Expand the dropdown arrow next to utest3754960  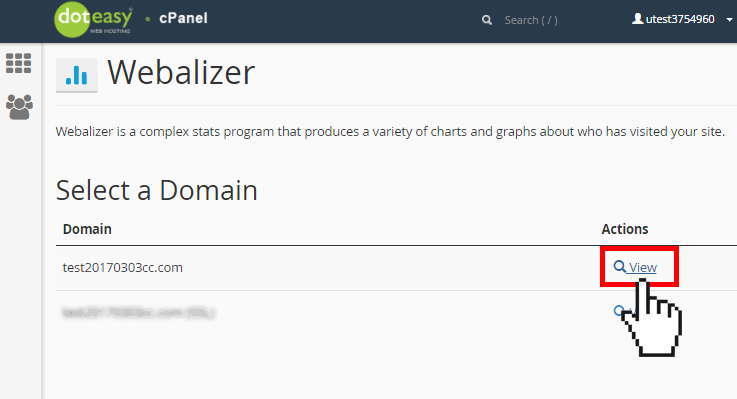click(729, 20)
